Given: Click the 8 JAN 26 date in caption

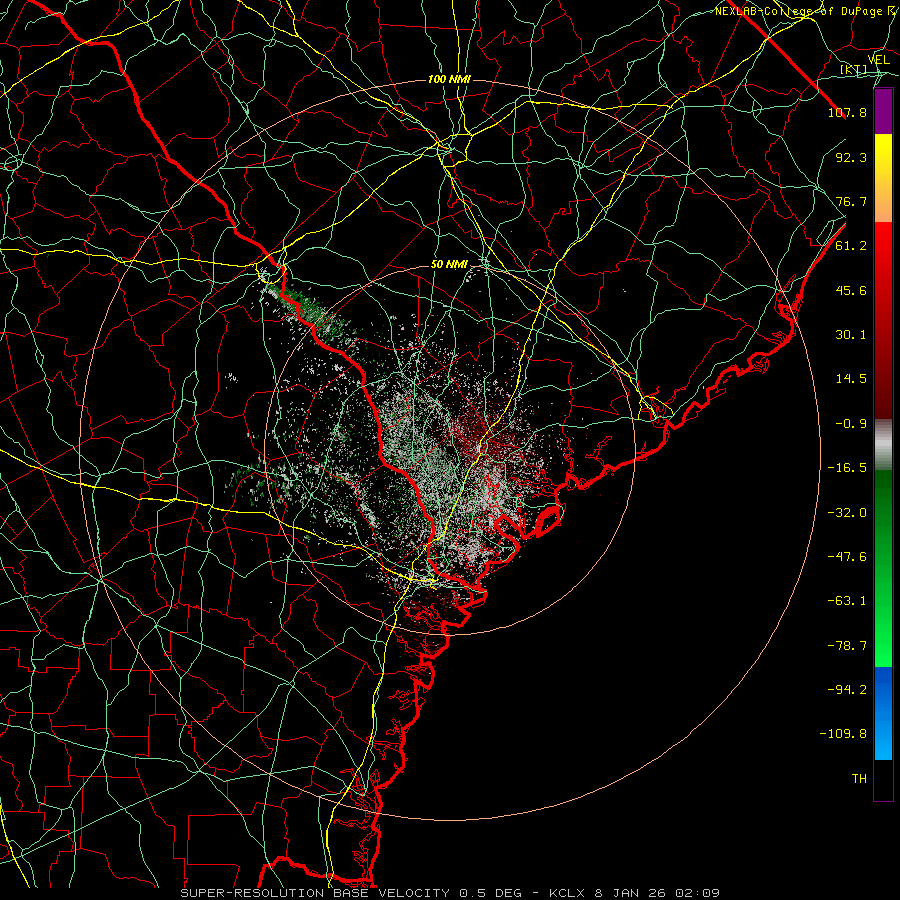Looking at the screenshot, I should tap(631, 893).
